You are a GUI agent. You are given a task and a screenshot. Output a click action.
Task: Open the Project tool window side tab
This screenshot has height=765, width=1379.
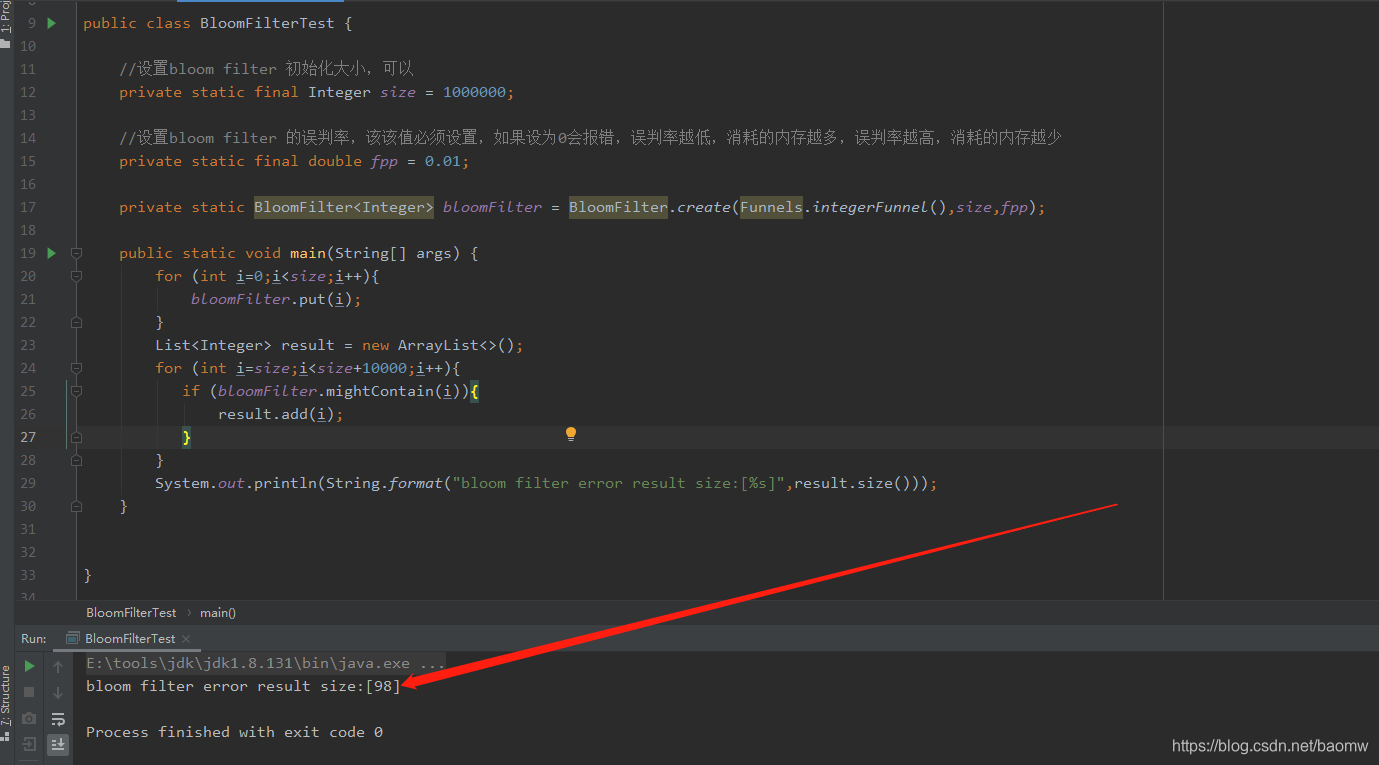pyautogui.click(x=6, y=22)
